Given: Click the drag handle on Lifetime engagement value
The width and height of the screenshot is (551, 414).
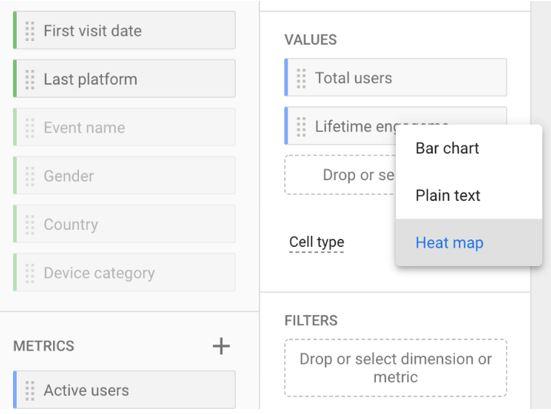Looking at the screenshot, I should pos(301,127).
